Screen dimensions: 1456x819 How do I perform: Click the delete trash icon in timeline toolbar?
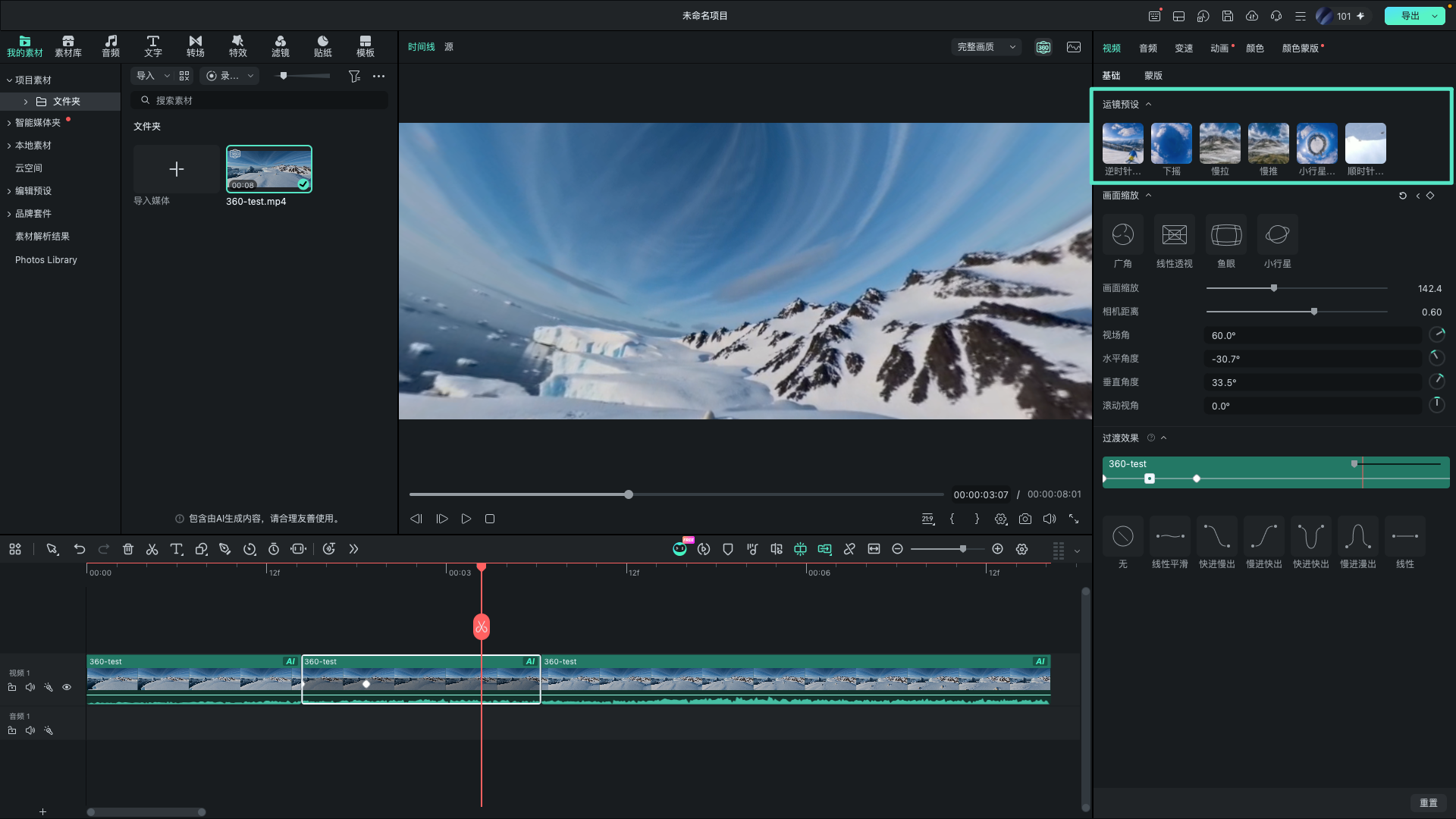pos(128,549)
